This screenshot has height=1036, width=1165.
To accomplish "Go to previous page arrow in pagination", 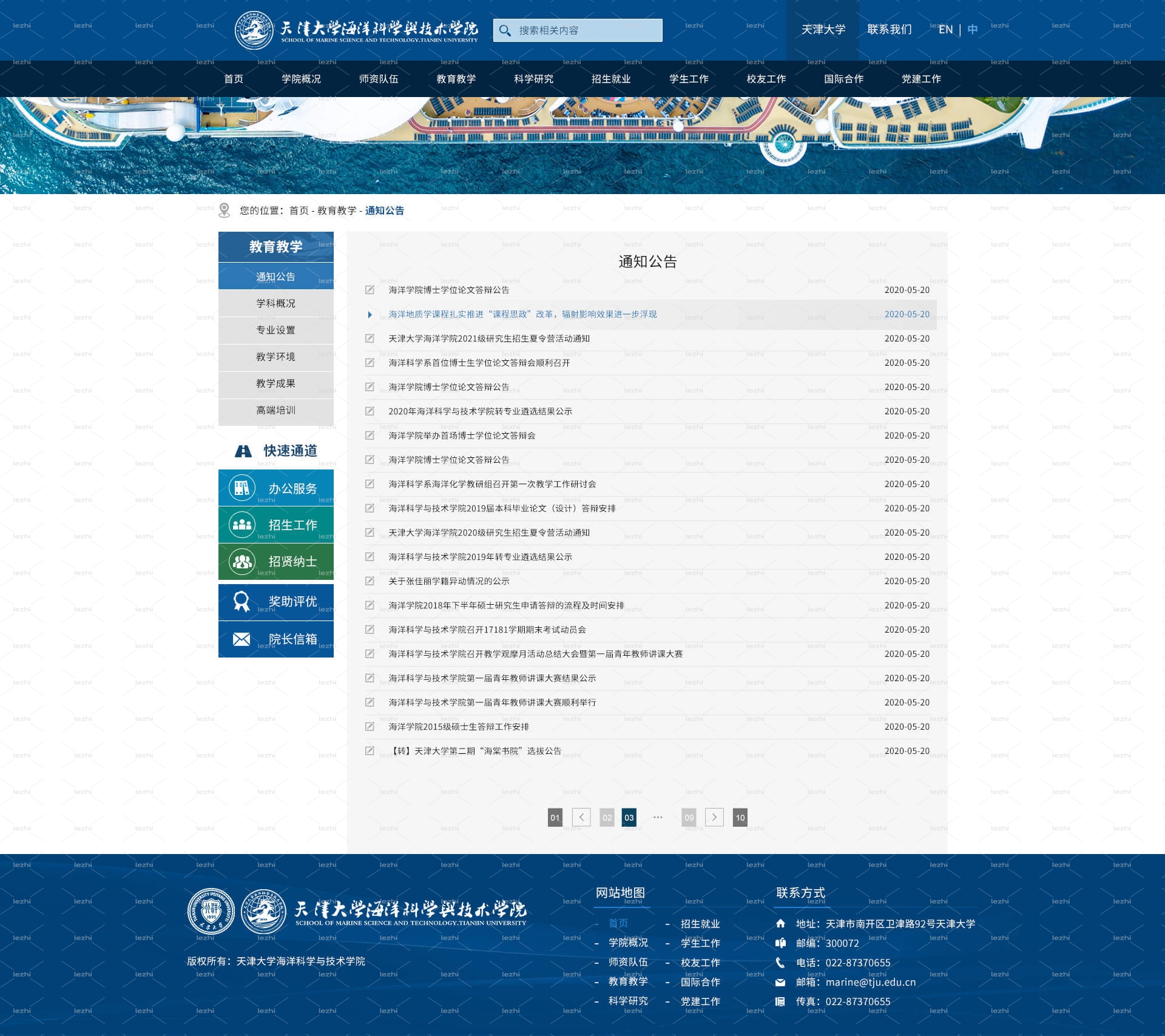I will pos(581,817).
